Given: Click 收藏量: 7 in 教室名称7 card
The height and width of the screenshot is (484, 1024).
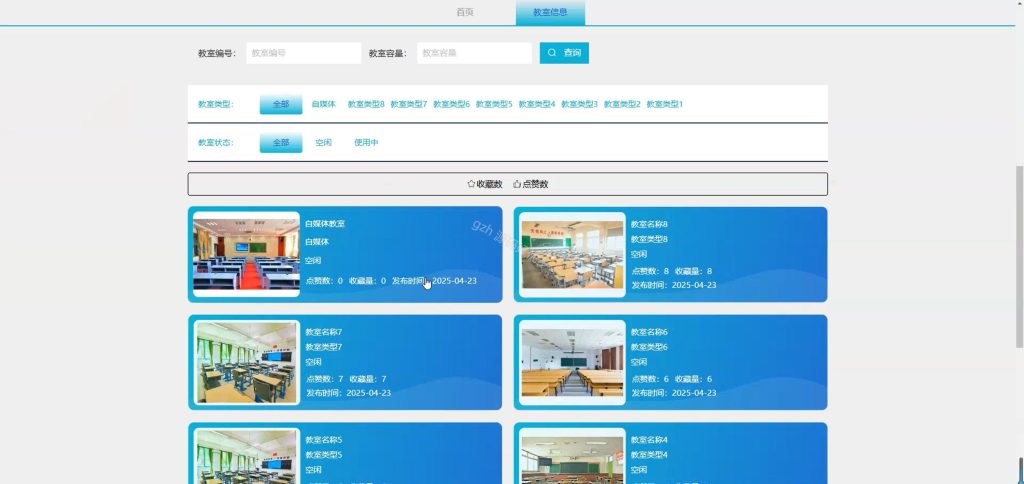Looking at the screenshot, I should [368, 379].
